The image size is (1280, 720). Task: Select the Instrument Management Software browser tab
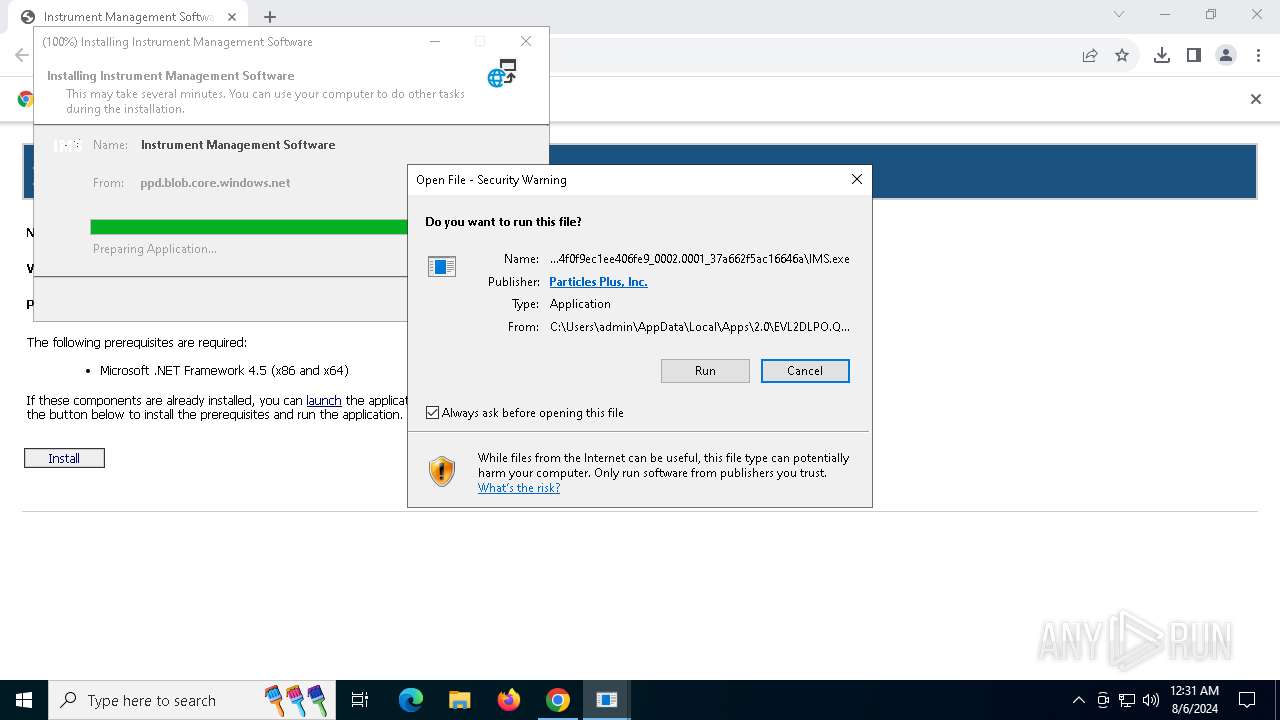(x=128, y=17)
